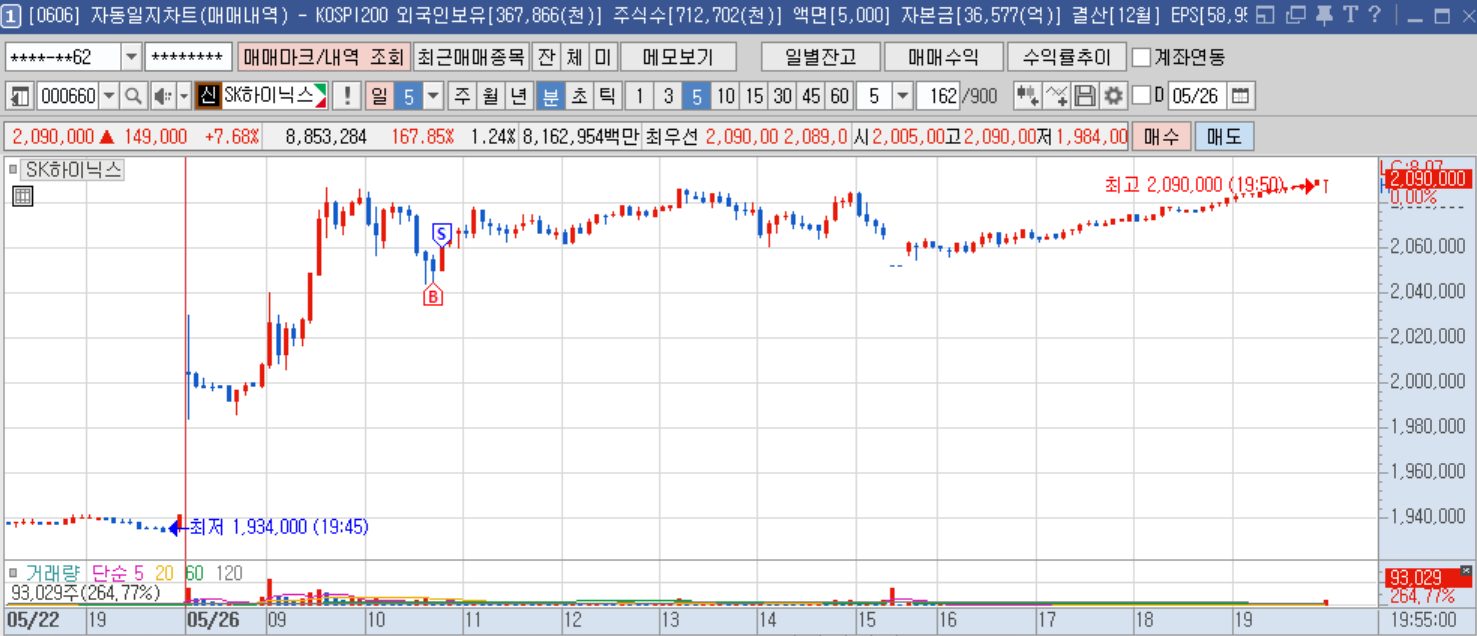Click 매매마크/내역 조회 button
Image resolution: width=1477 pixels, height=636 pixels.
pyautogui.click(x=324, y=57)
